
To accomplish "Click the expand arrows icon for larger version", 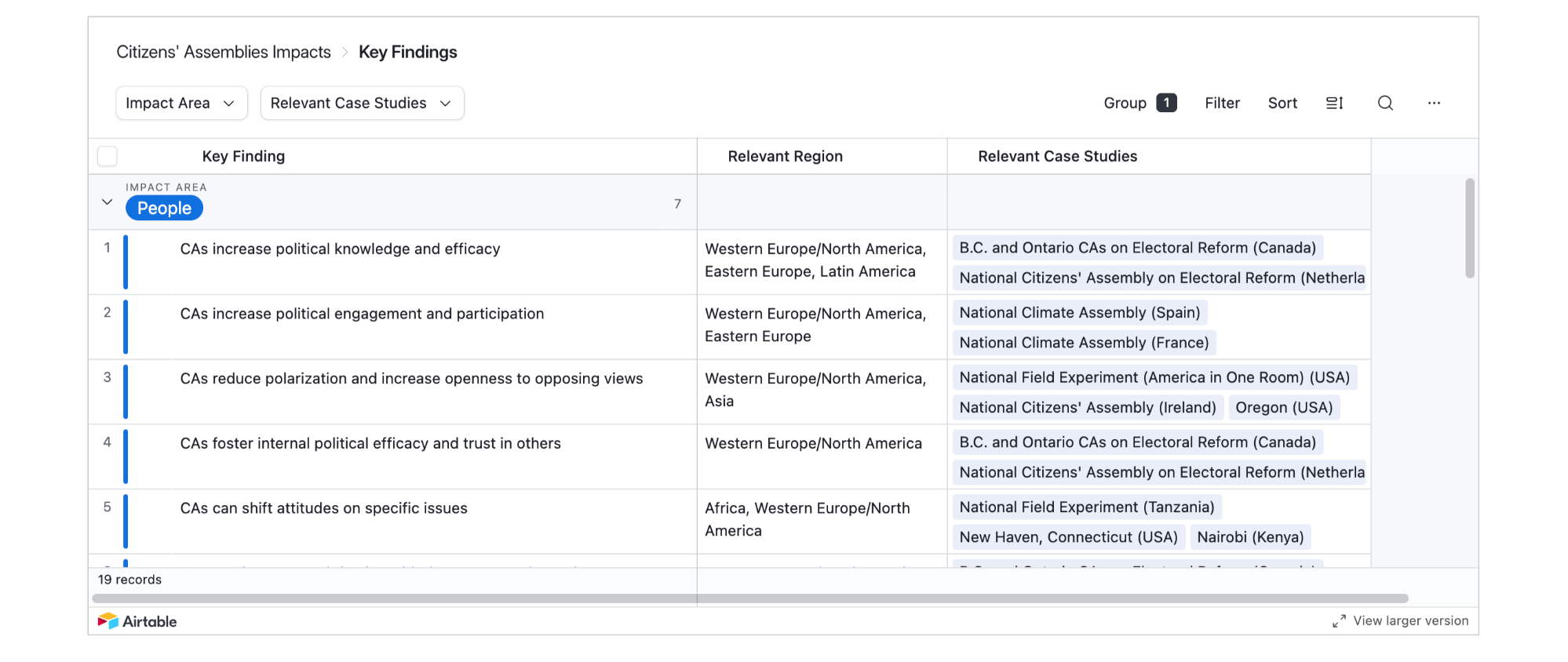I will coord(1339,621).
